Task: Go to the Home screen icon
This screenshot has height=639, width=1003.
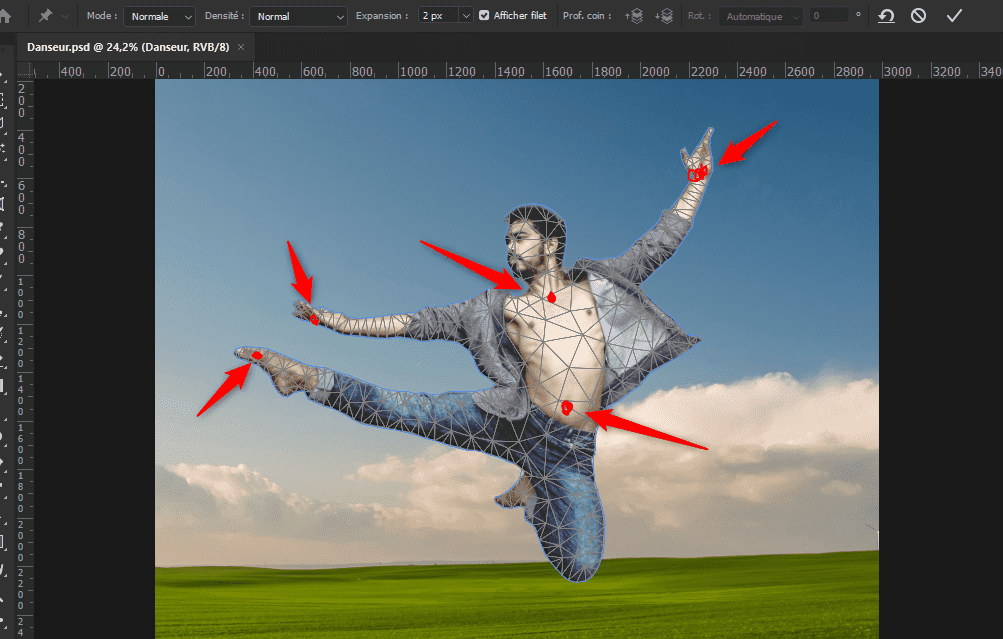Action: pos(5,15)
